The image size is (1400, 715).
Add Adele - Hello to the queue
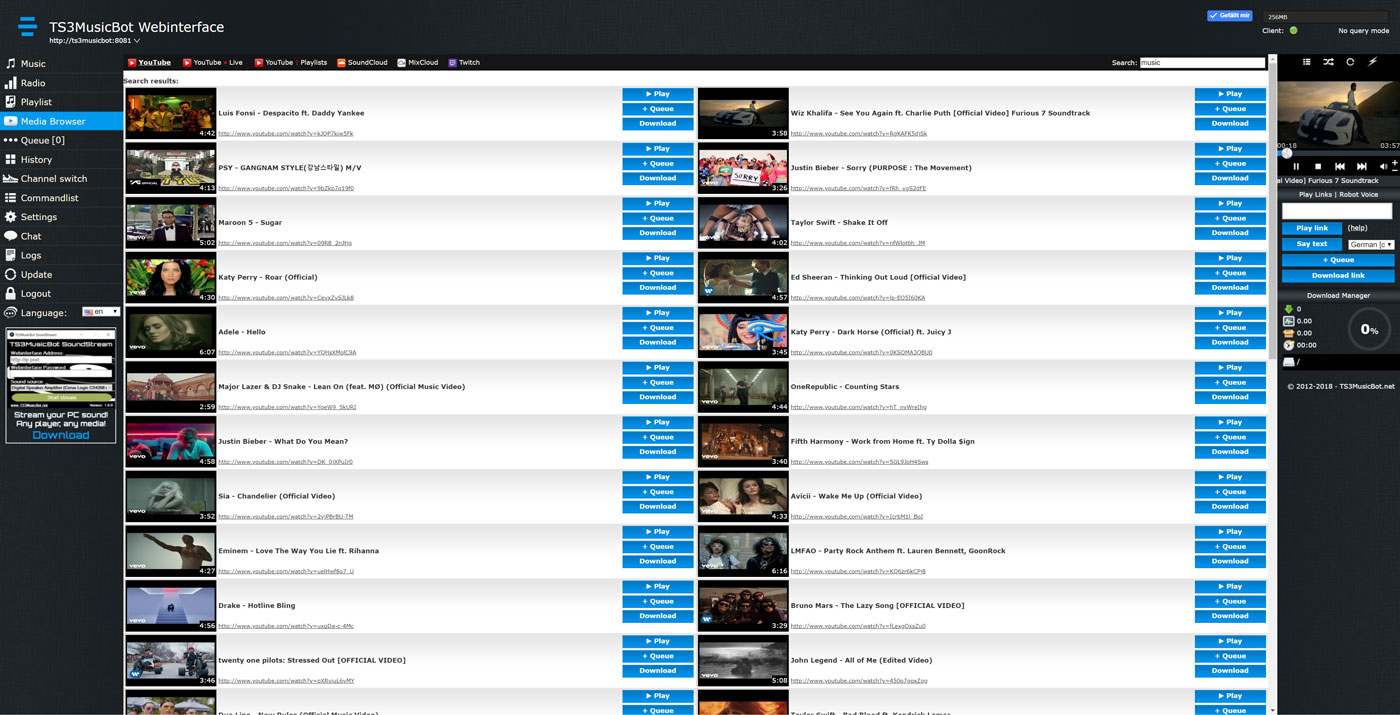click(657, 328)
